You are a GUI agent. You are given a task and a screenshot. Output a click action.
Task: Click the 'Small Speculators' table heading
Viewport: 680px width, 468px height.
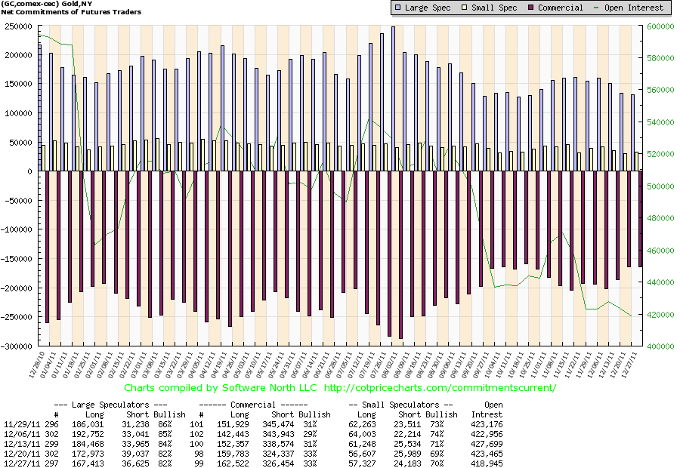click(x=400, y=405)
